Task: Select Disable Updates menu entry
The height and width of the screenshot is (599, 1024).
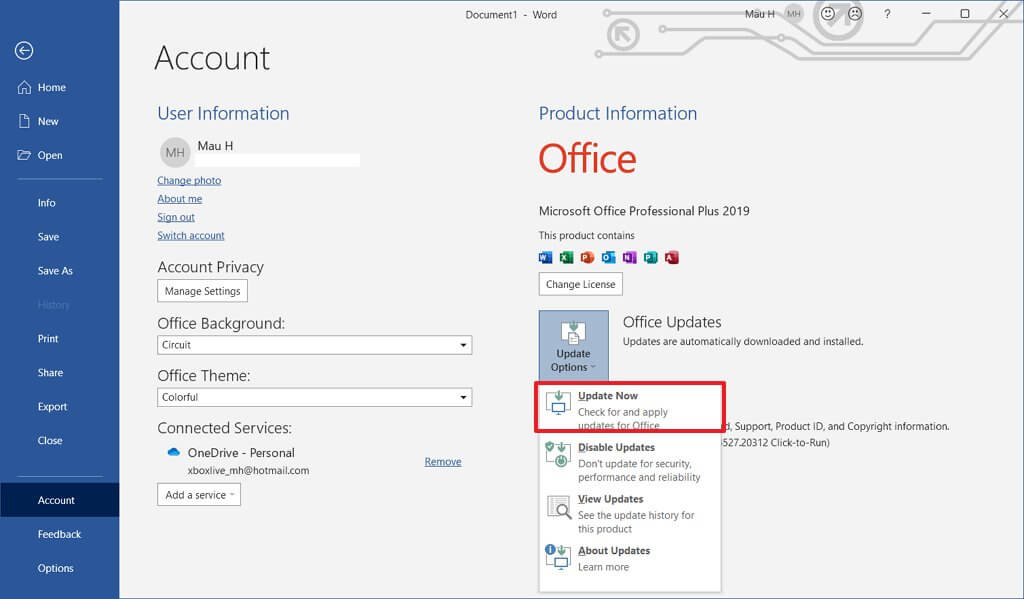Action: [630, 461]
